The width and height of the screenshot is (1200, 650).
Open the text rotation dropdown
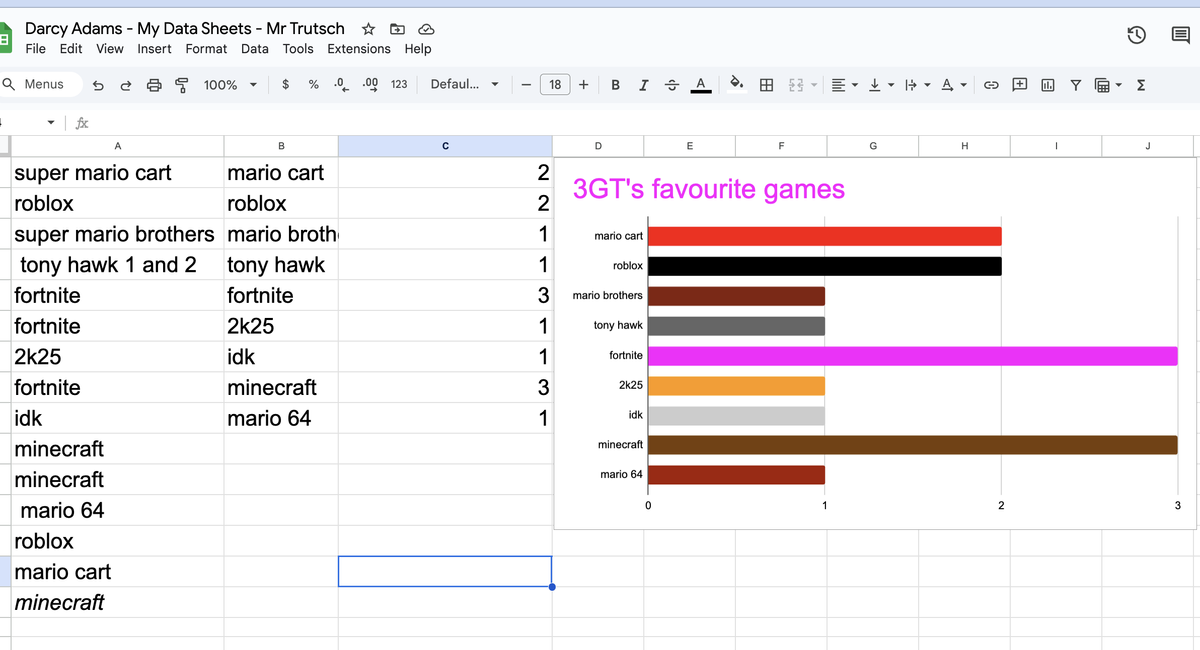954,85
